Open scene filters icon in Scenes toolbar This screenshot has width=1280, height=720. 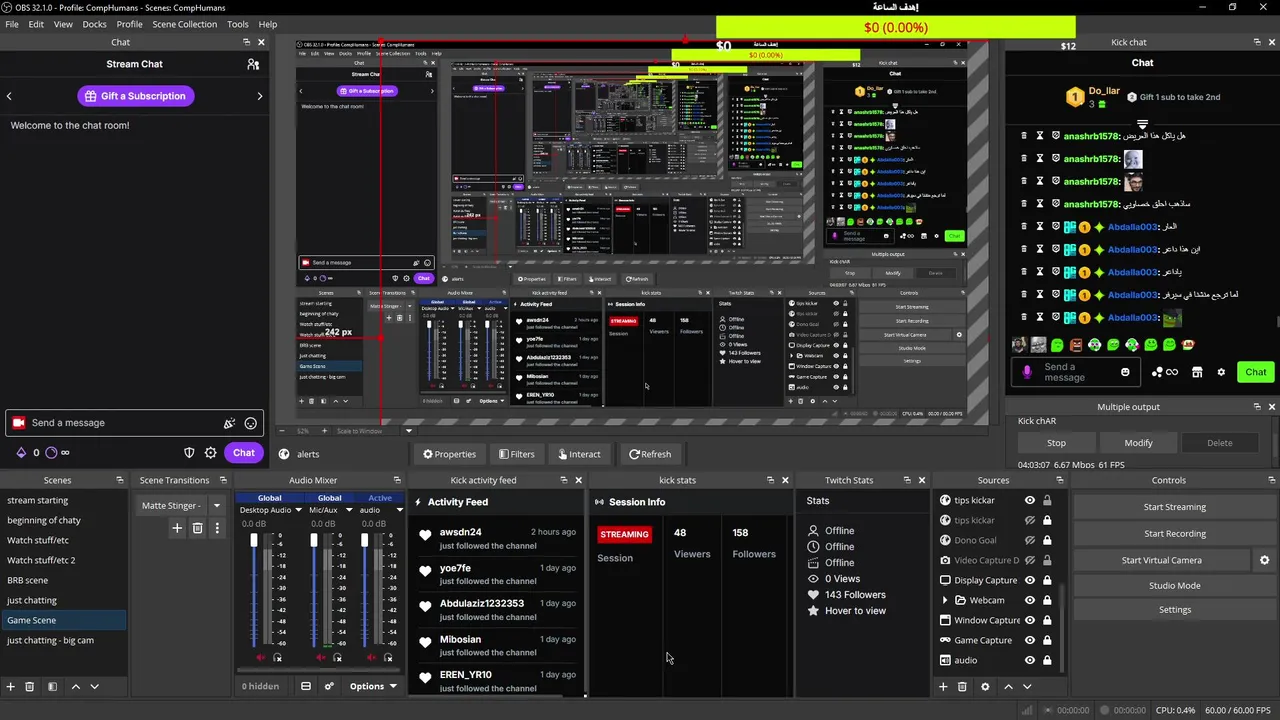click(x=52, y=687)
